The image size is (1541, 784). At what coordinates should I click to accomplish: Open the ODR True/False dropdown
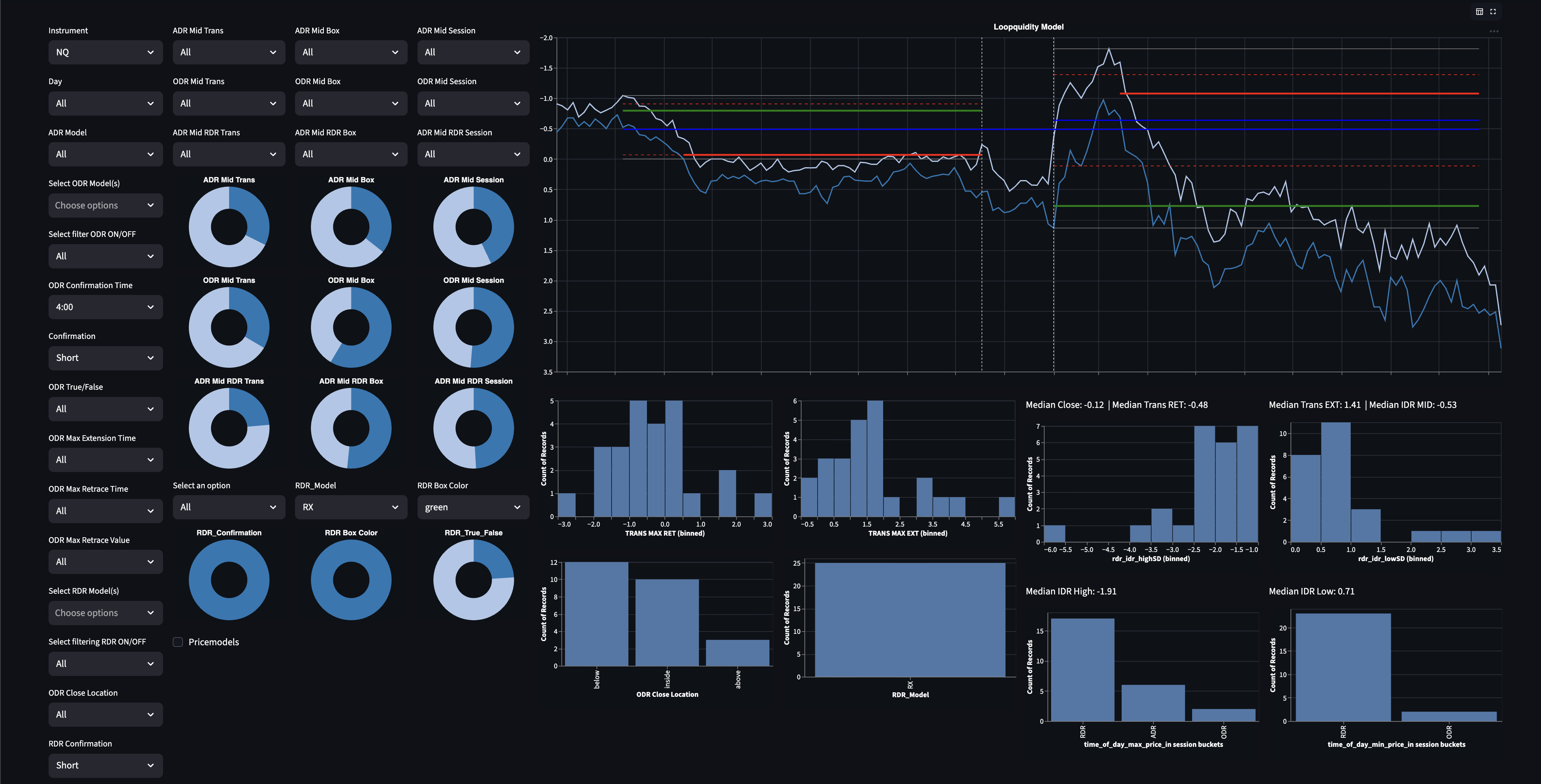[105, 408]
